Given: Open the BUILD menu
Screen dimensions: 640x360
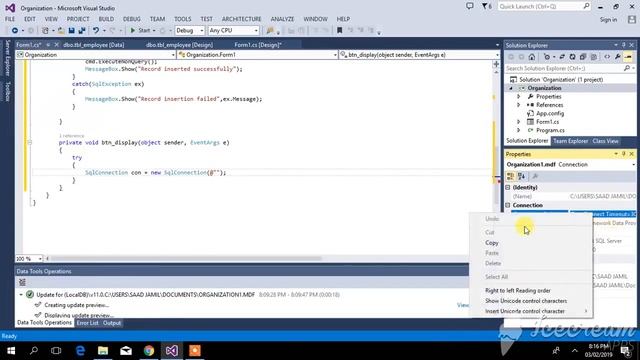Looking at the screenshot, I should tap(106, 19).
